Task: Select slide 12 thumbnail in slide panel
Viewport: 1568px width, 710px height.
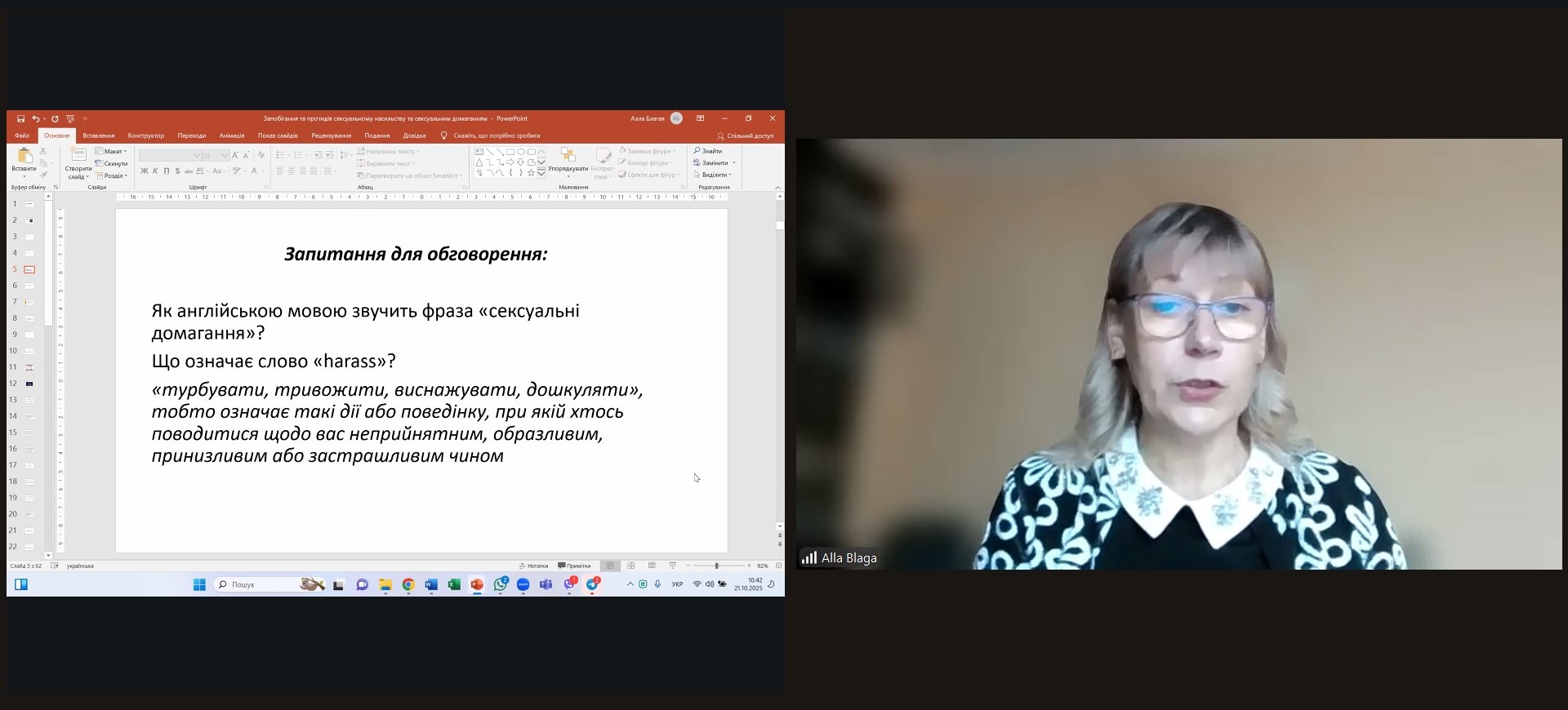Action: point(29,384)
